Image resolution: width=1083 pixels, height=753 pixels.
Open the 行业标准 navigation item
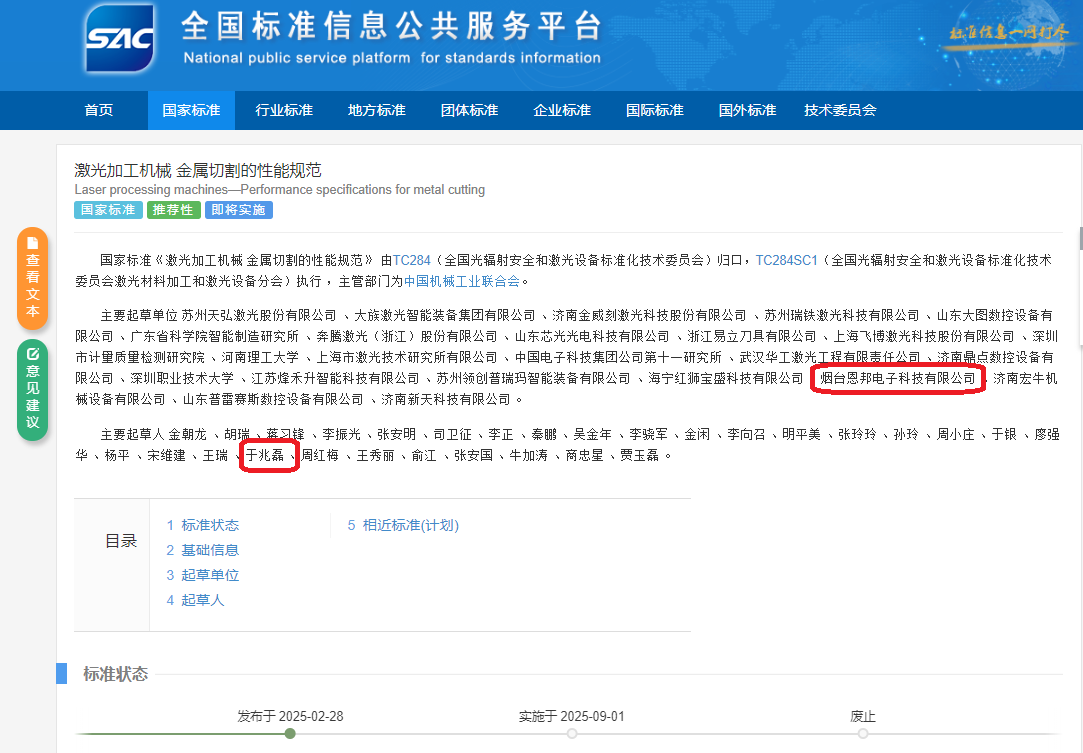[x=284, y=111]
